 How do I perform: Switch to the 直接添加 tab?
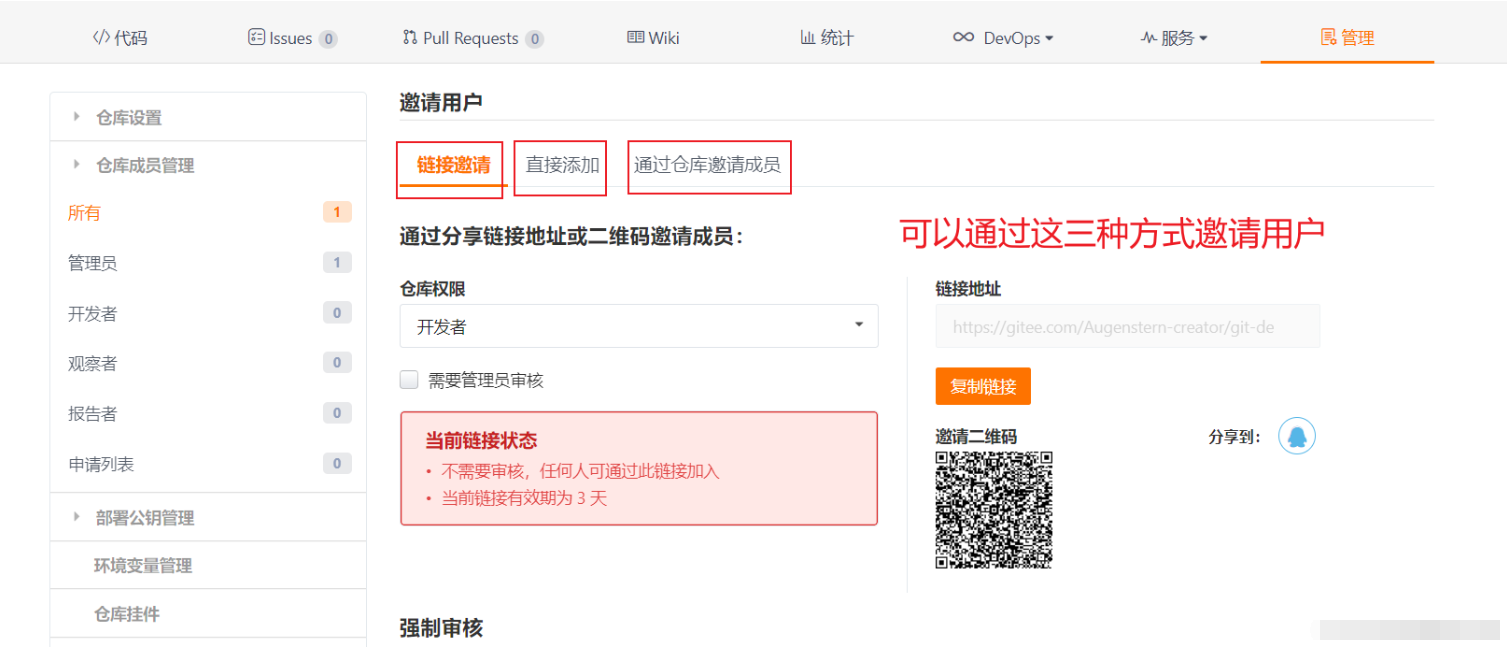563,165
